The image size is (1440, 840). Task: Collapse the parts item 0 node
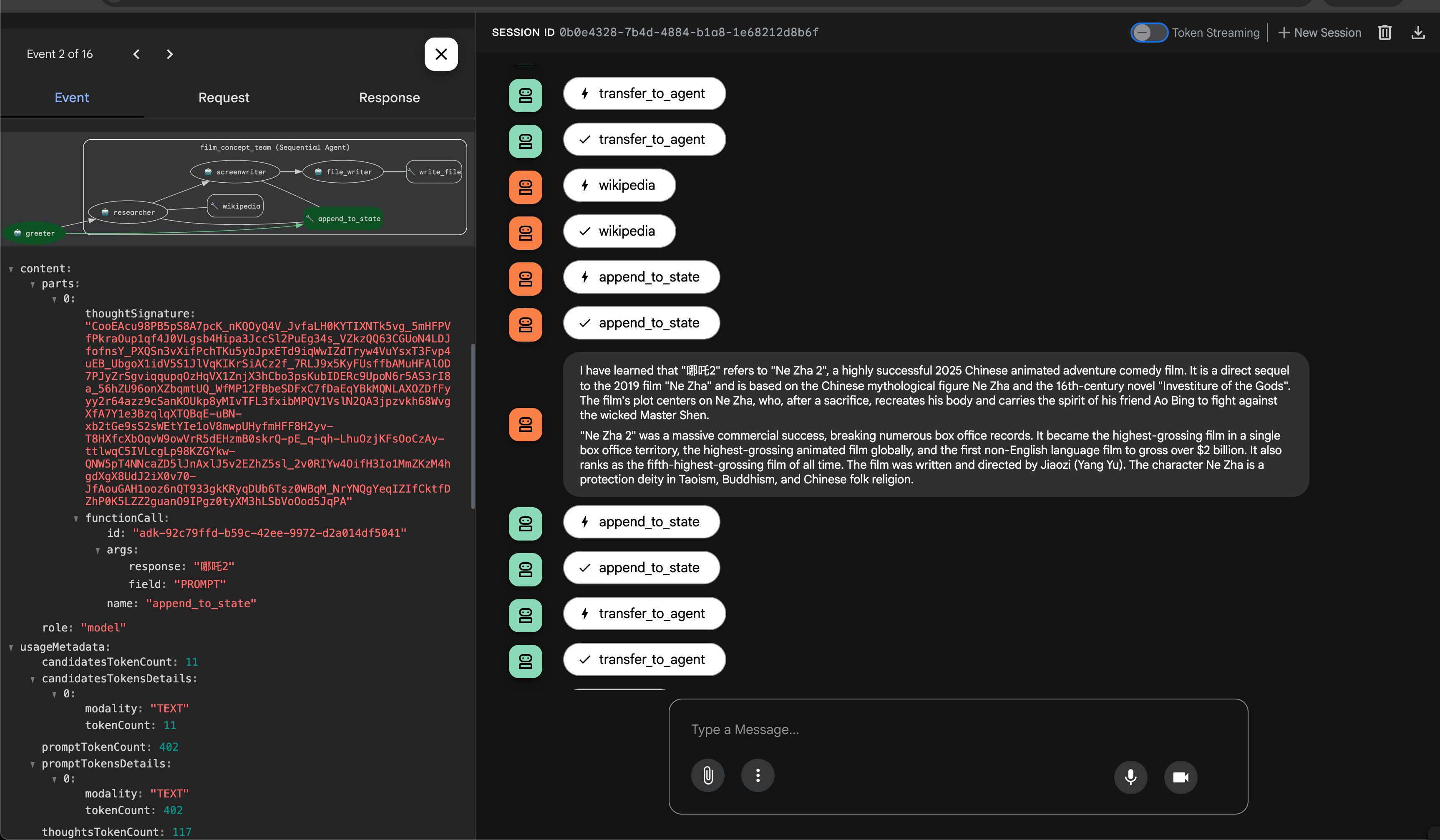(54, 299)
